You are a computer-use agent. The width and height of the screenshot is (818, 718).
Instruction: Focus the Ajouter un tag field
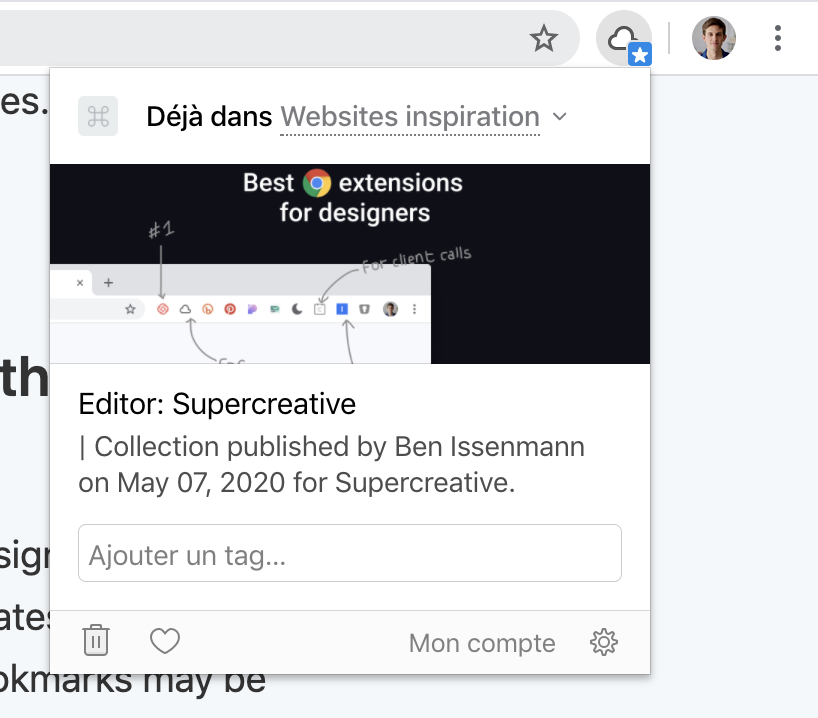(x=350, y=553)
